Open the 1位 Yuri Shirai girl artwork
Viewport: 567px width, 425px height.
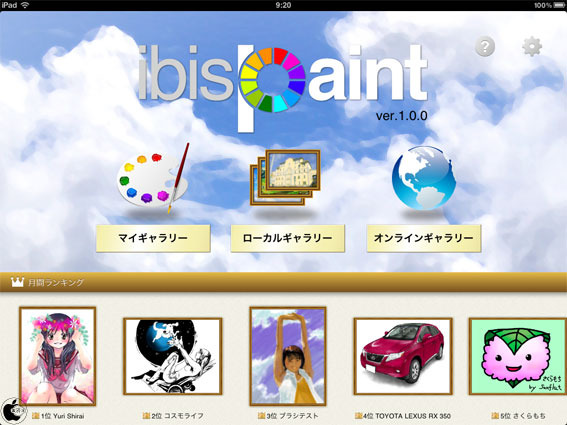(57, 356)
